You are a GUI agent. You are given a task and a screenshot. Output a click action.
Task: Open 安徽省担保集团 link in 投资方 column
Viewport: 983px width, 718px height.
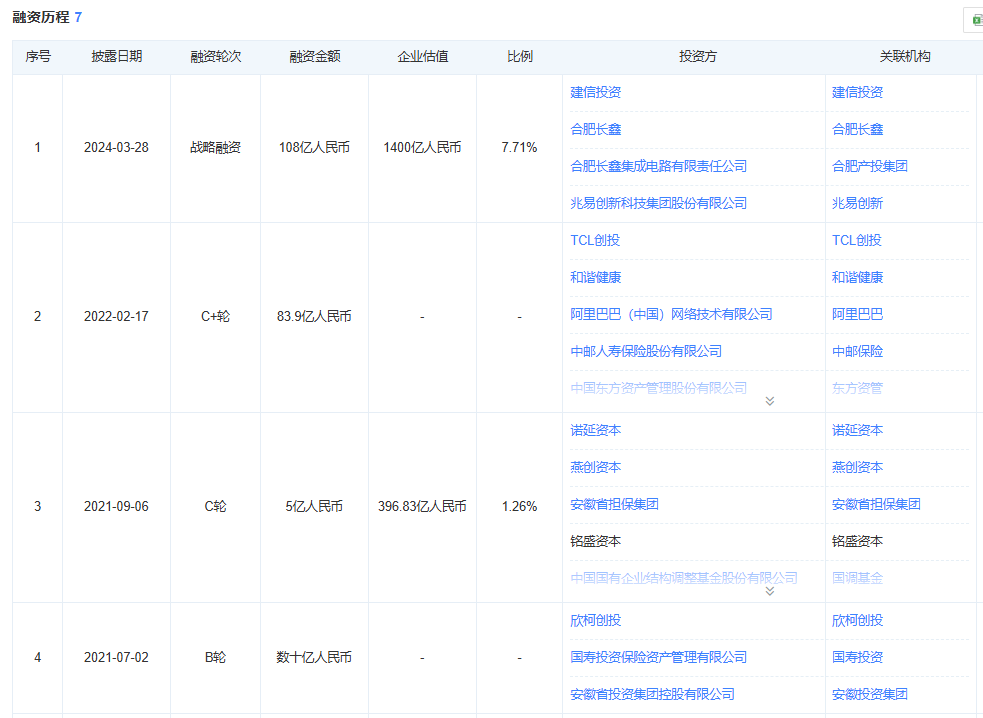click(614, 504)
